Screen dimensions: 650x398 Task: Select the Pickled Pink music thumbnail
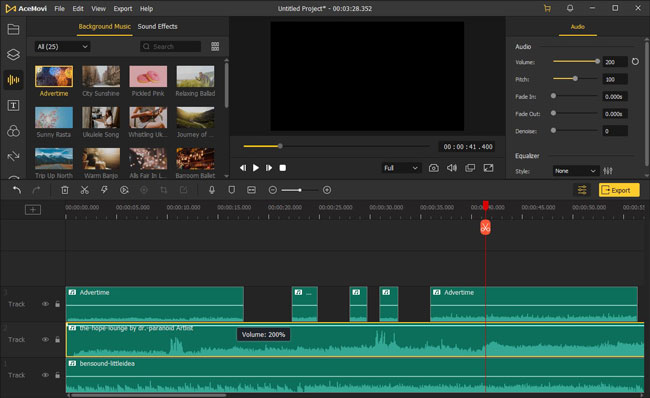[148, 76]
